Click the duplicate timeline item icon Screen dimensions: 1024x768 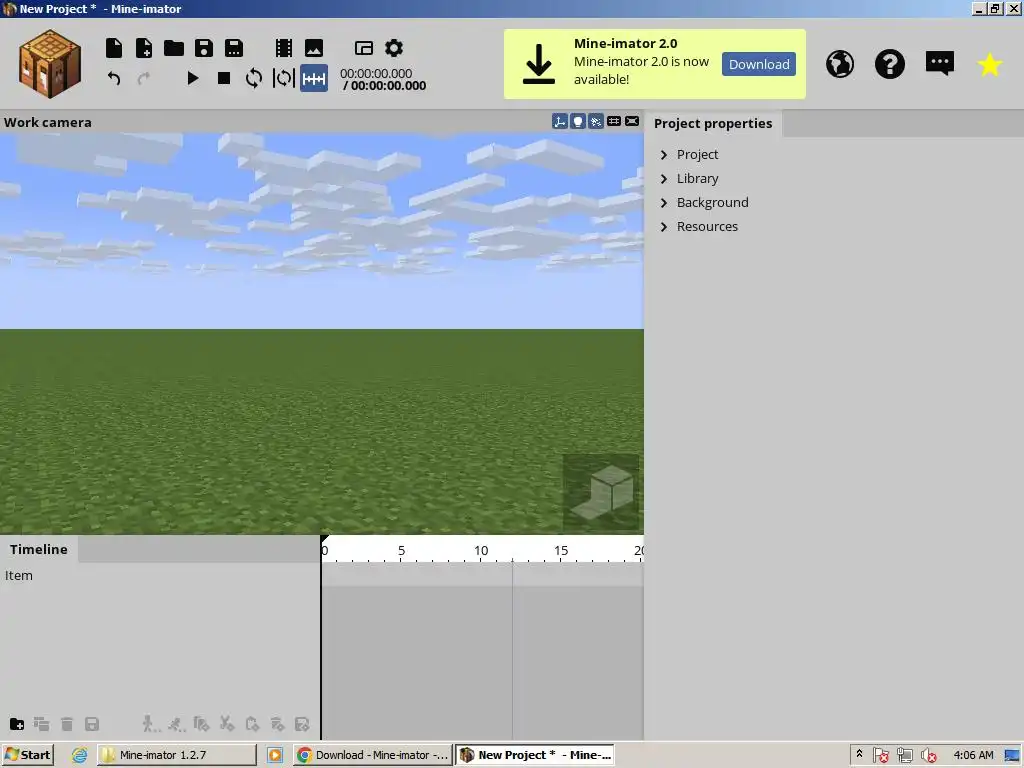(x=41, y=724)
